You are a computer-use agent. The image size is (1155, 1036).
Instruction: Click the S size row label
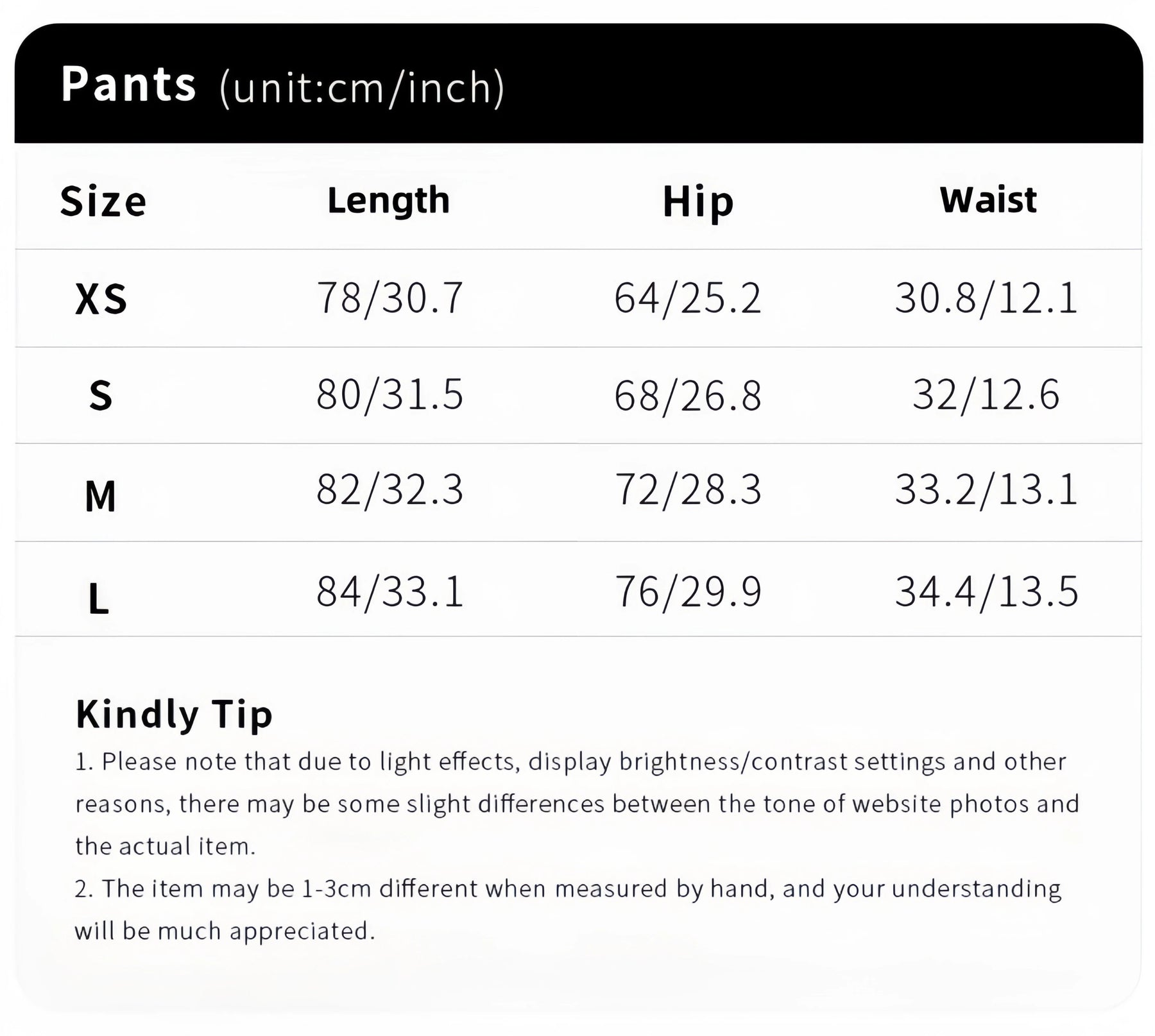[101, 396]
